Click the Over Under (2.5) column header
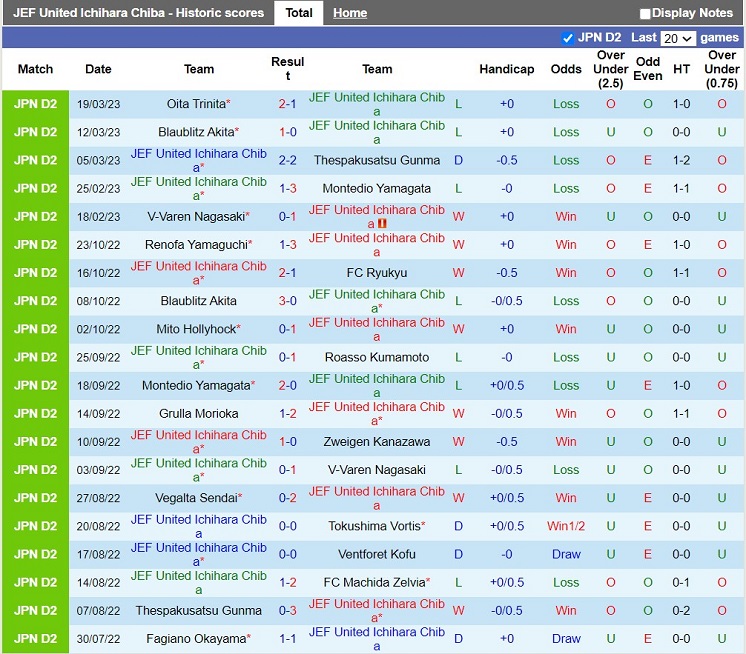The image size is (746, 654). coord(610,69)
